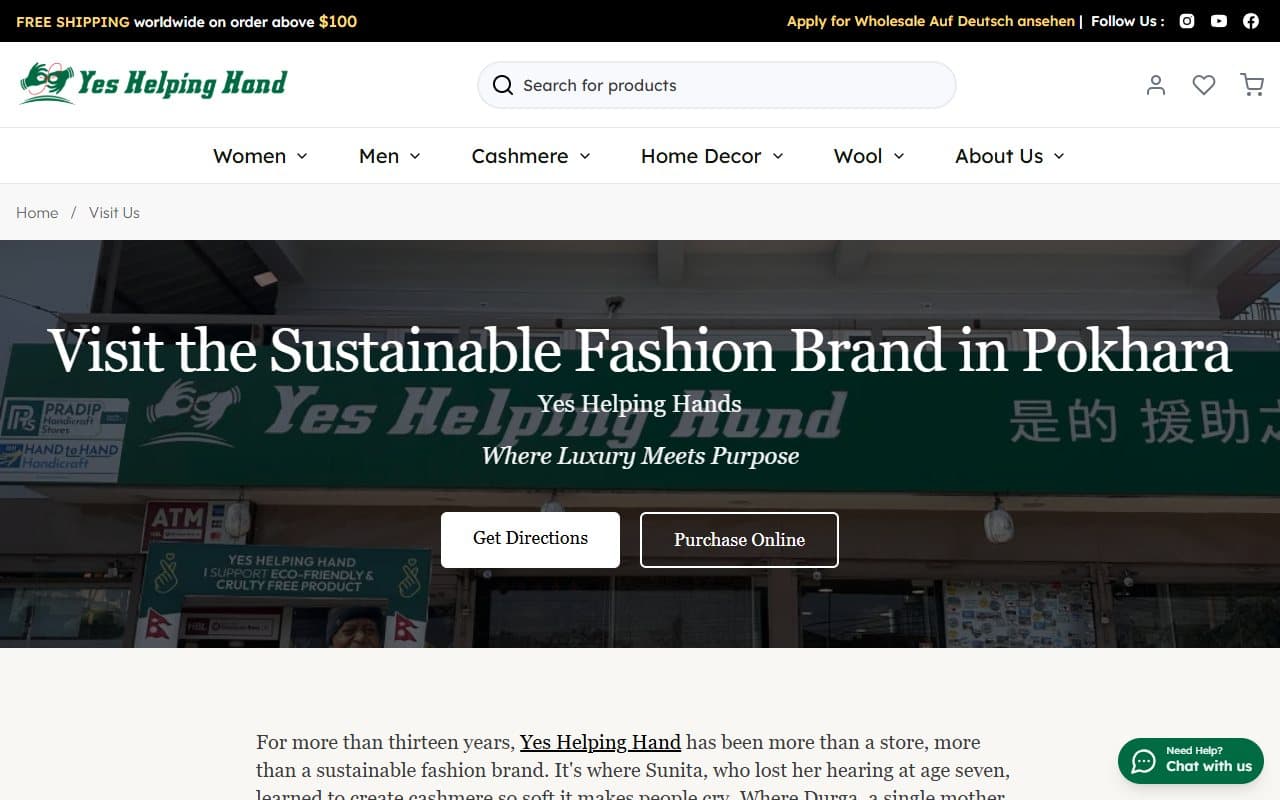Open the Home Decor category
This screenshot has height=800, width=1280.
pos(701,156)
